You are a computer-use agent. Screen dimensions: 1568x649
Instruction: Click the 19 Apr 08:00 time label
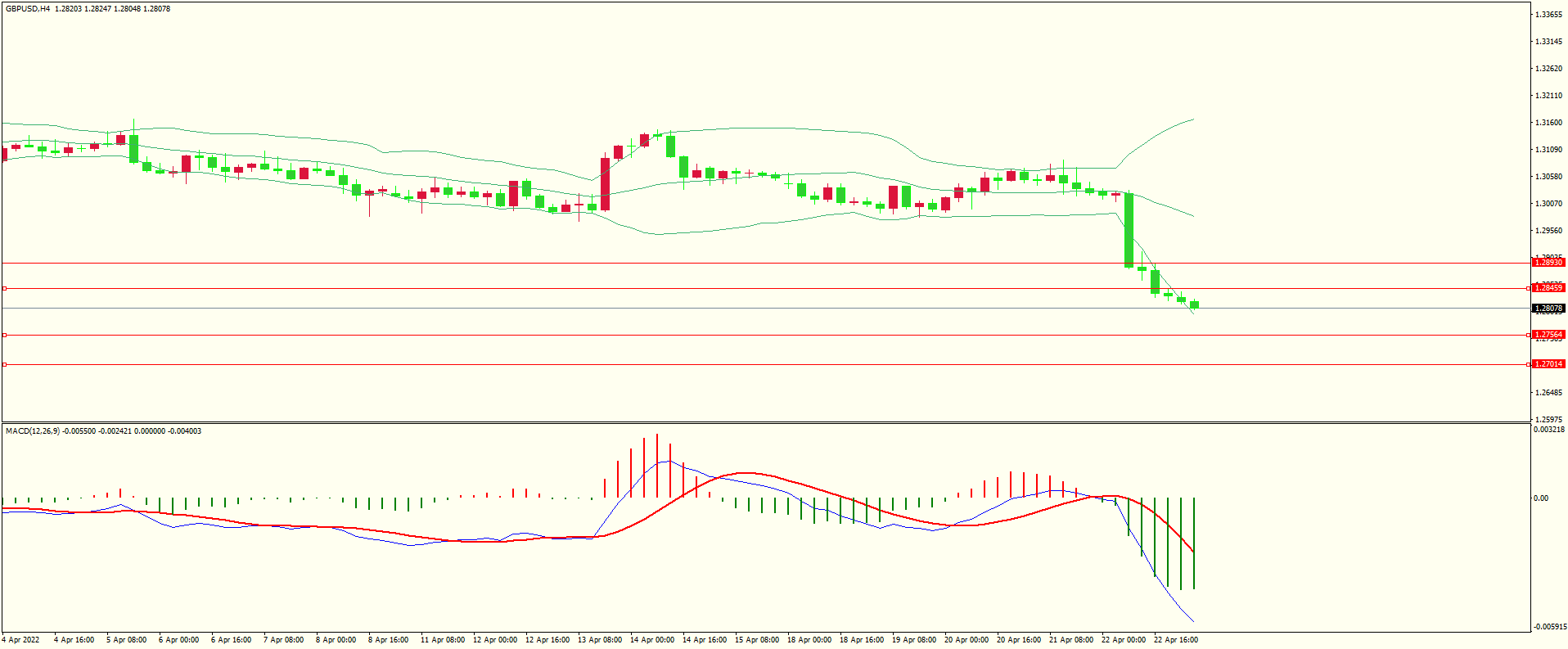point(913,640)
